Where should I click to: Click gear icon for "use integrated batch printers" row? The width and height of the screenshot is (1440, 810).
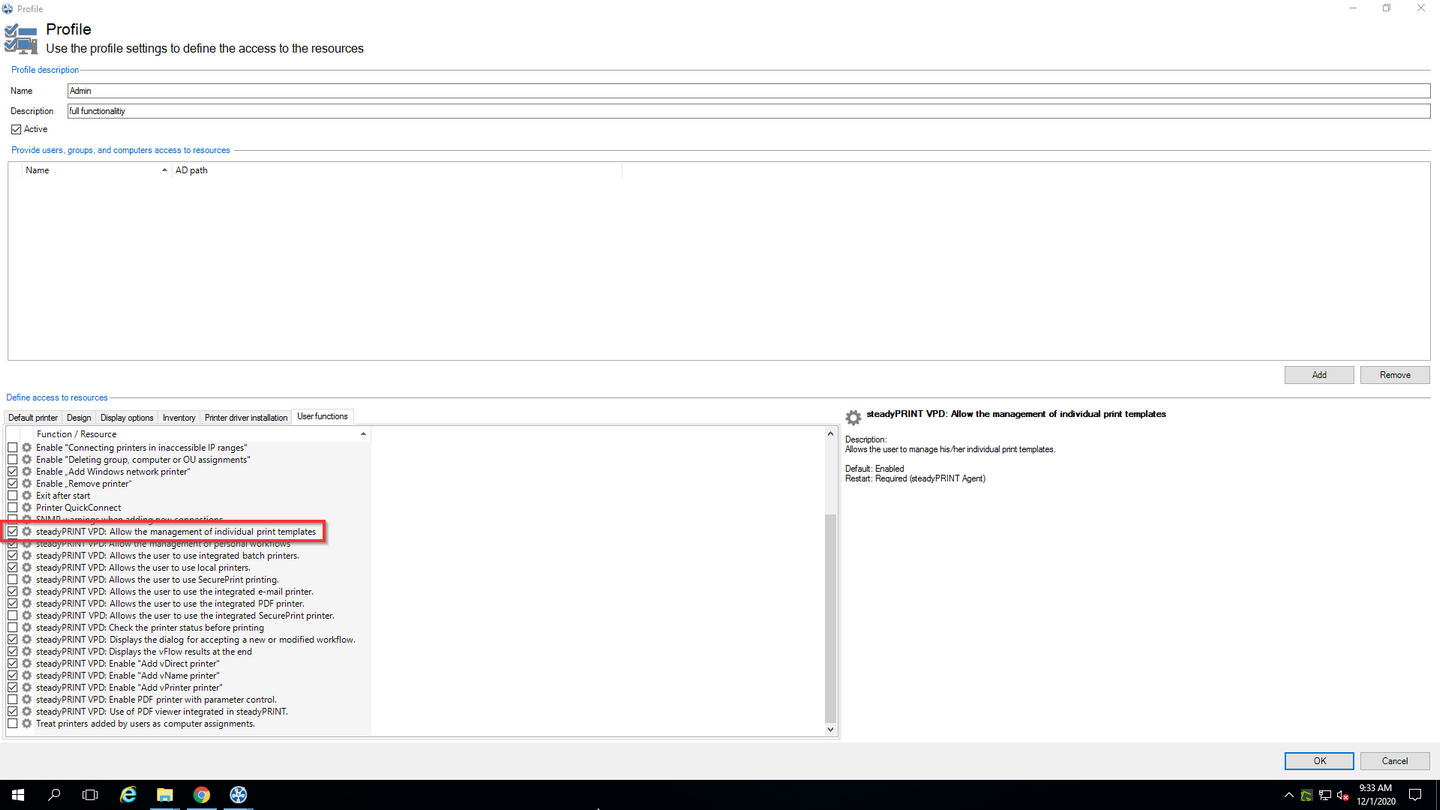point(27,556)
